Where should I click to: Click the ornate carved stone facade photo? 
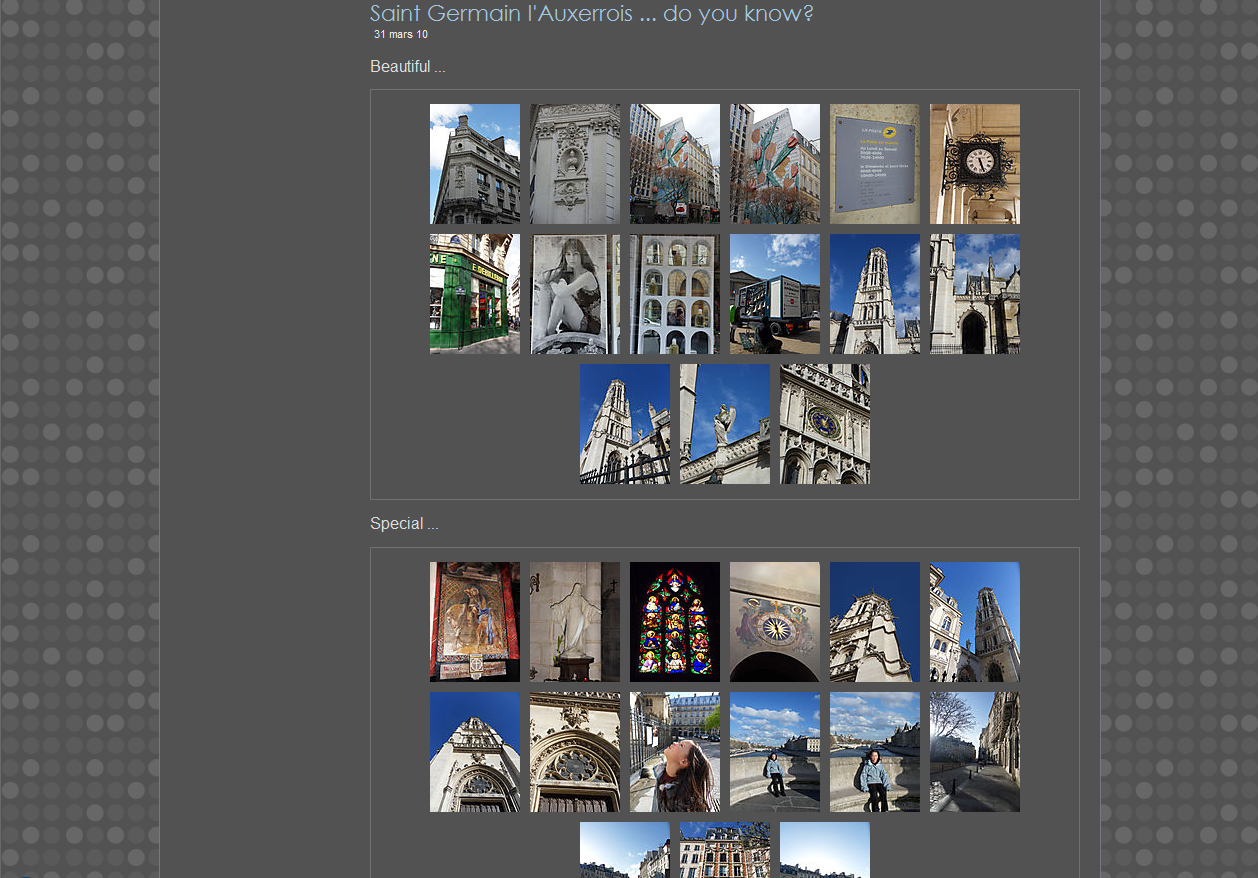click(x=574, y=164)
